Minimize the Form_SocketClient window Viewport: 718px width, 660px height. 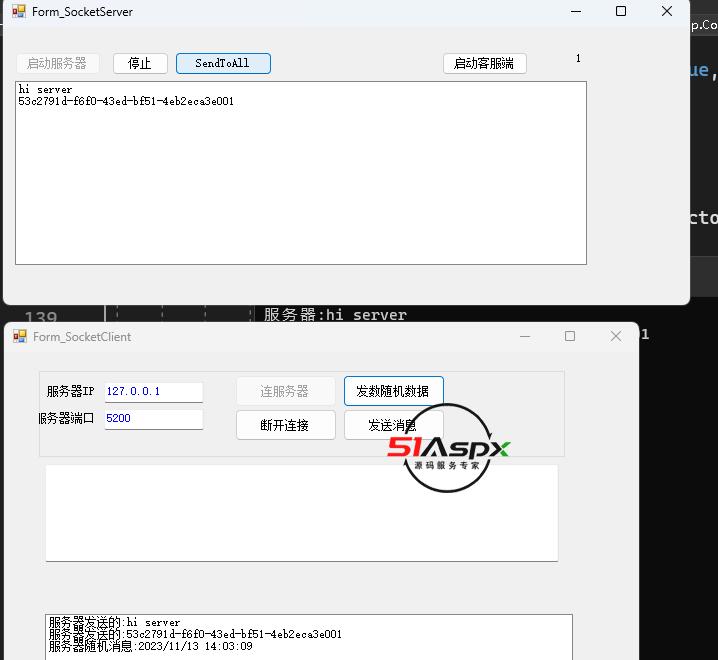pyautogui.click(x=525, y=337)
